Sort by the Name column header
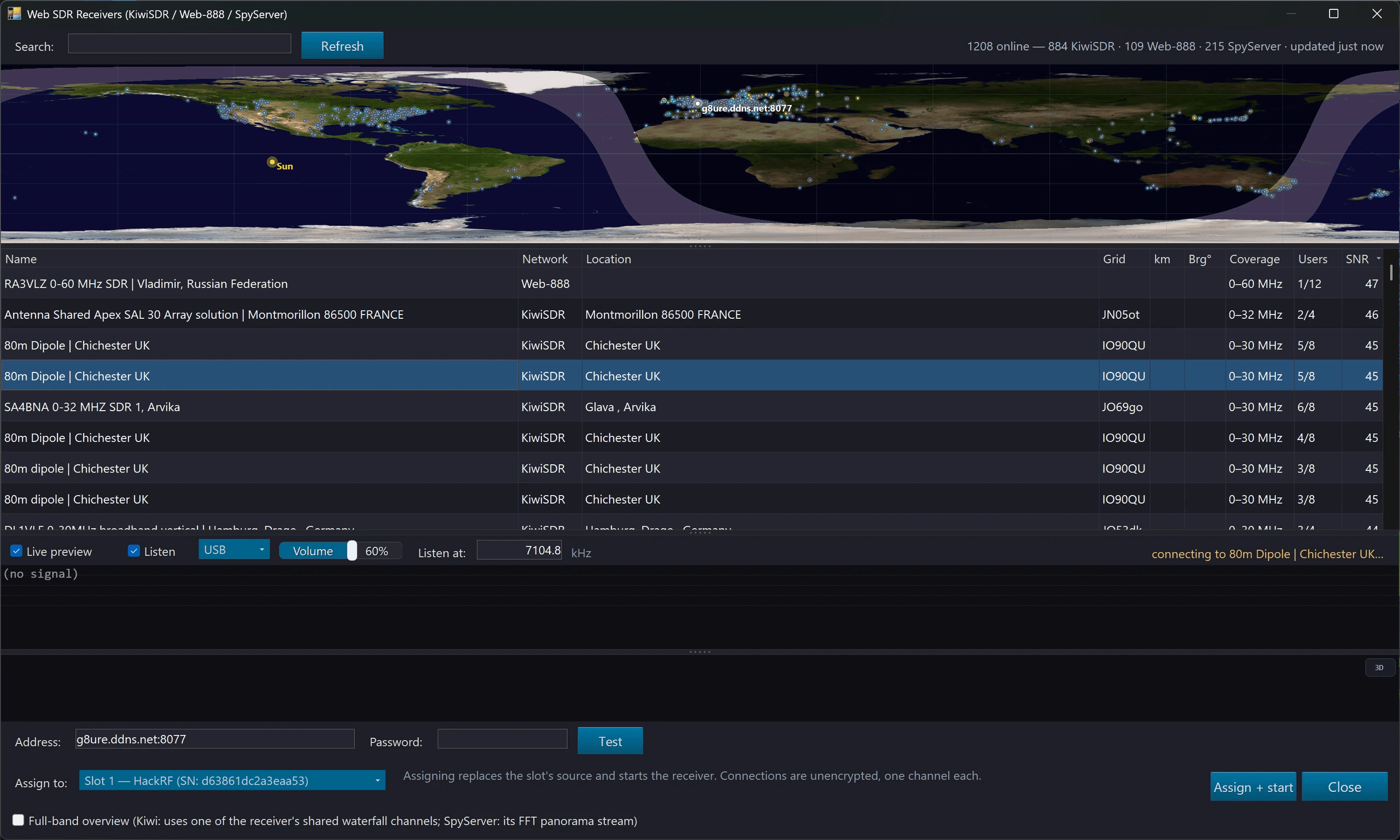1400x840 pixels. click(x=259, y=259)
